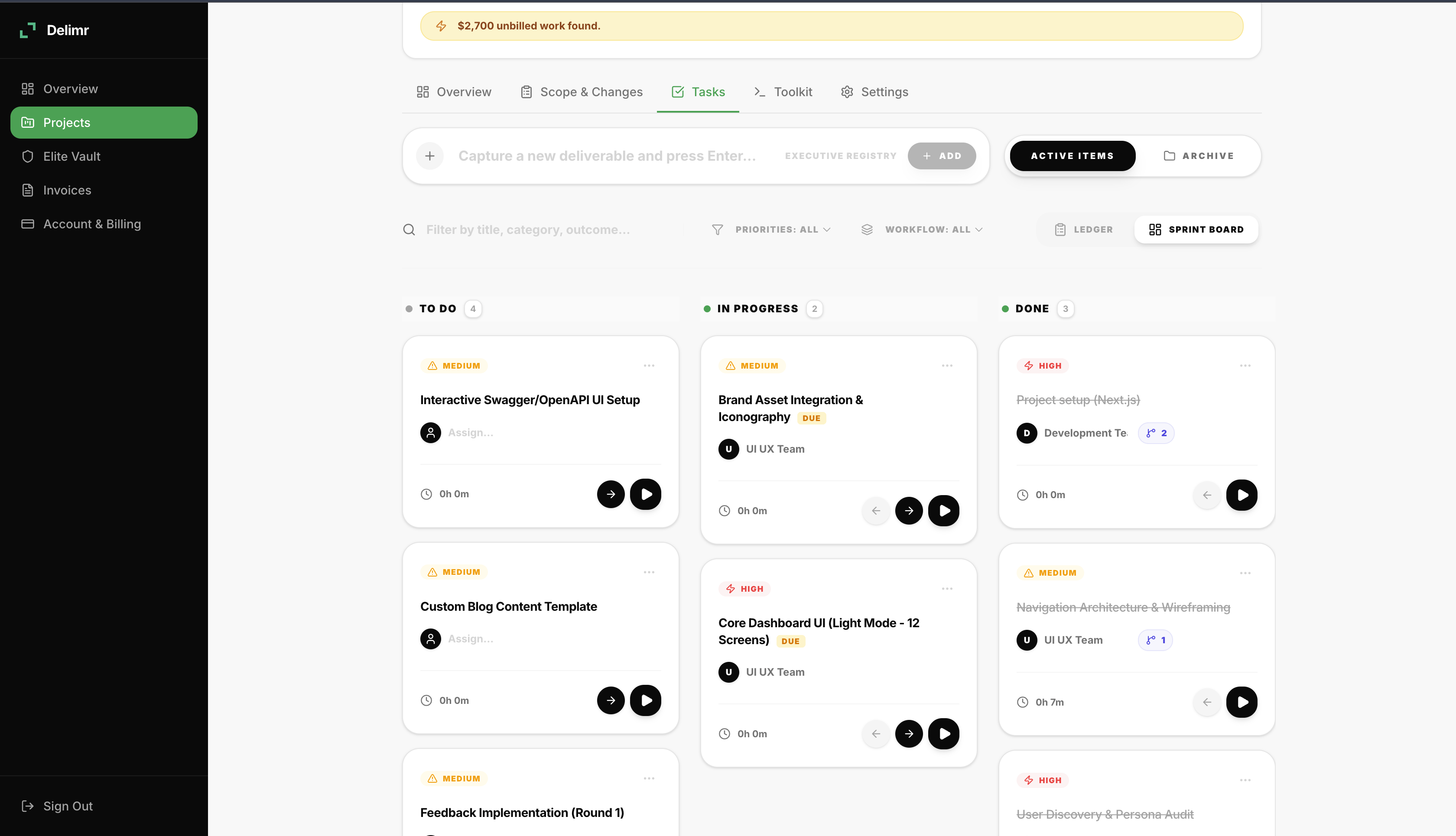The image size is (1456, 836).
Task: Open three-dot menu on Navigation Architecture card
Action: pos(1245,573)
